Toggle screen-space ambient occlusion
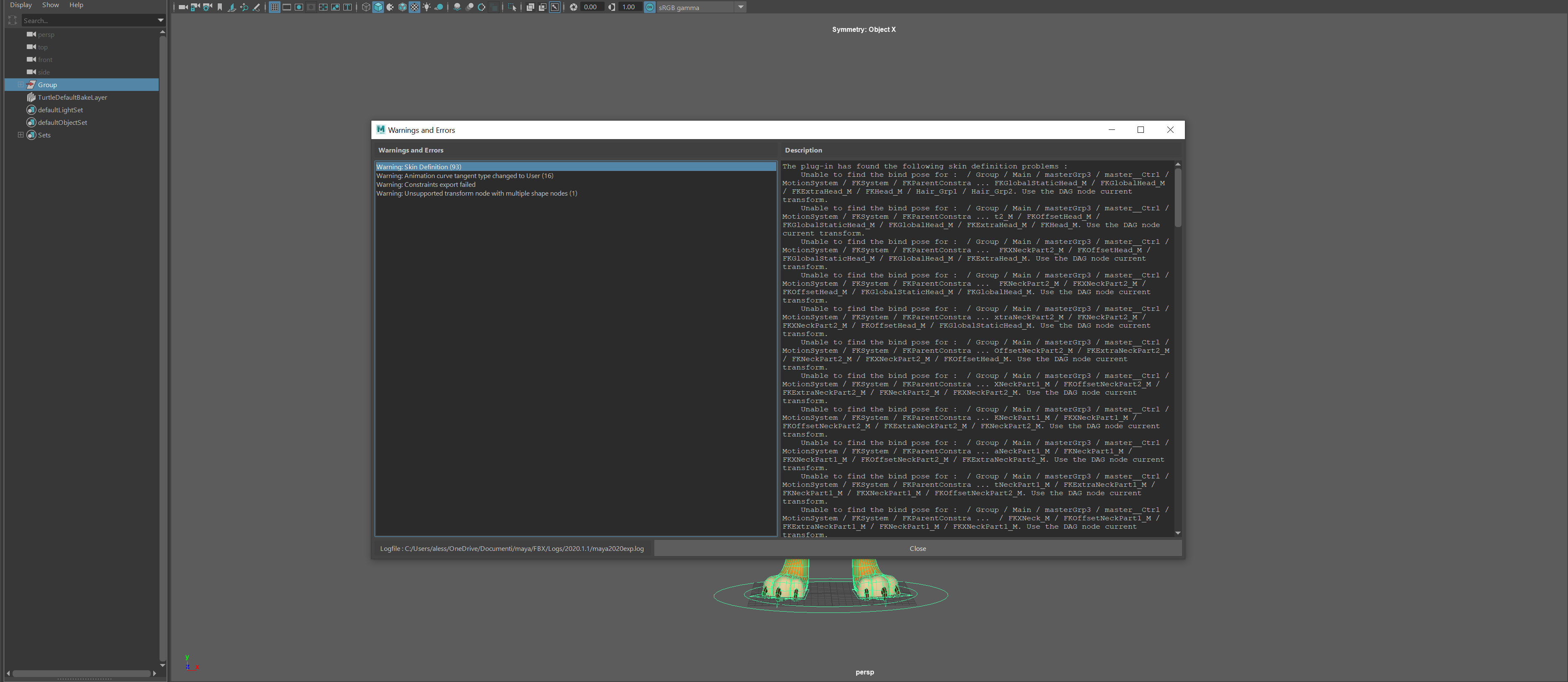This screenshot has width=1568, height=682. tap(457, 7)
